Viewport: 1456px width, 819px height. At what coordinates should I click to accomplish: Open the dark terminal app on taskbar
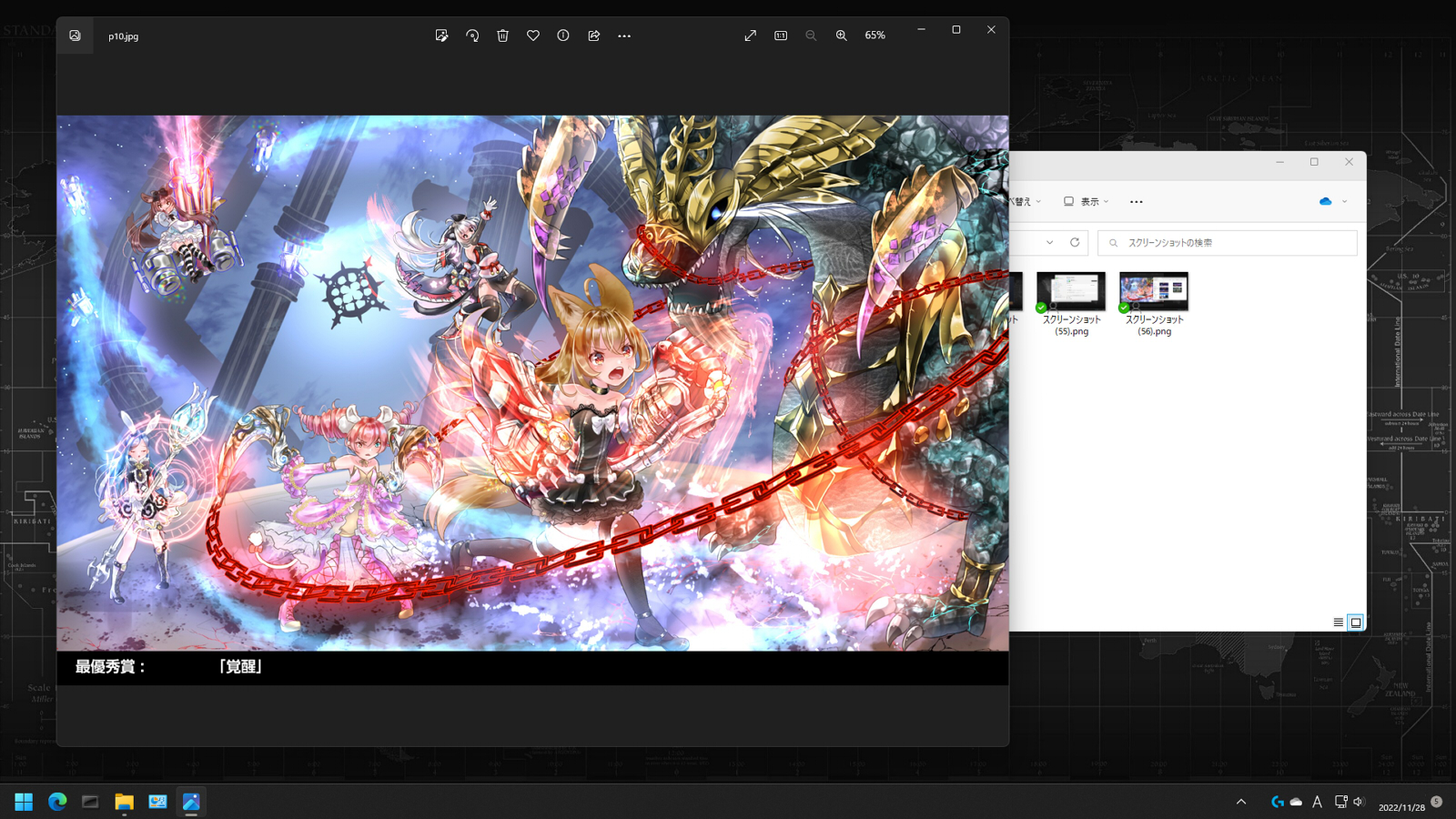point(90,802)
